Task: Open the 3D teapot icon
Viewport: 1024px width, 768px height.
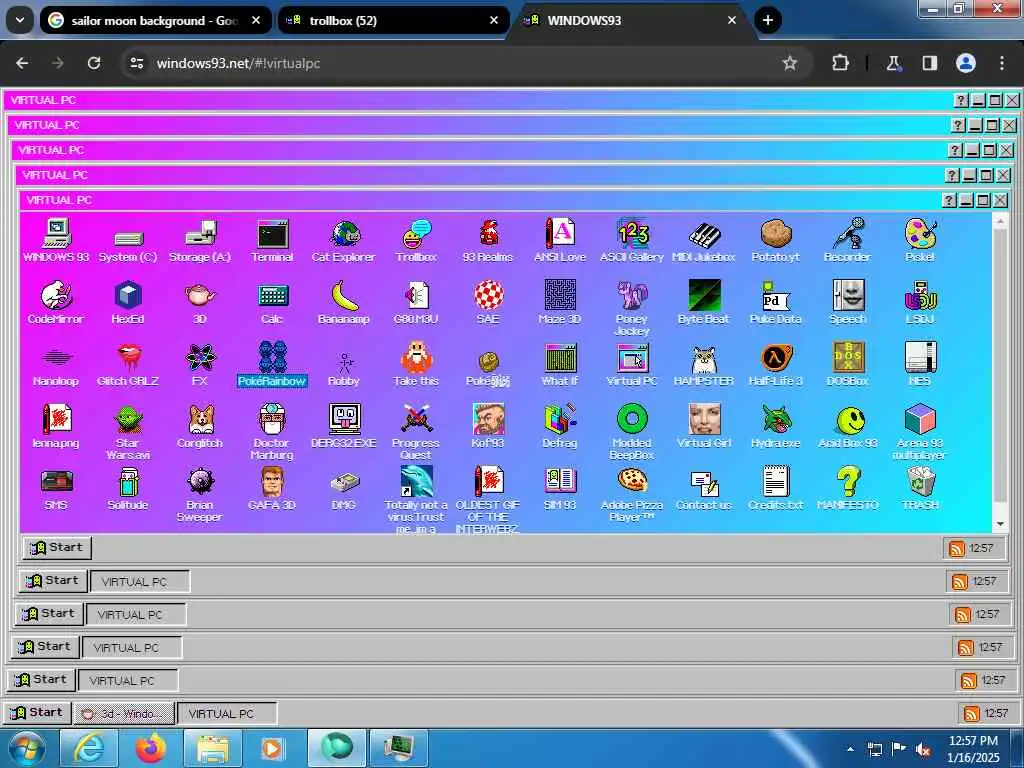Action: click(200, 302)
